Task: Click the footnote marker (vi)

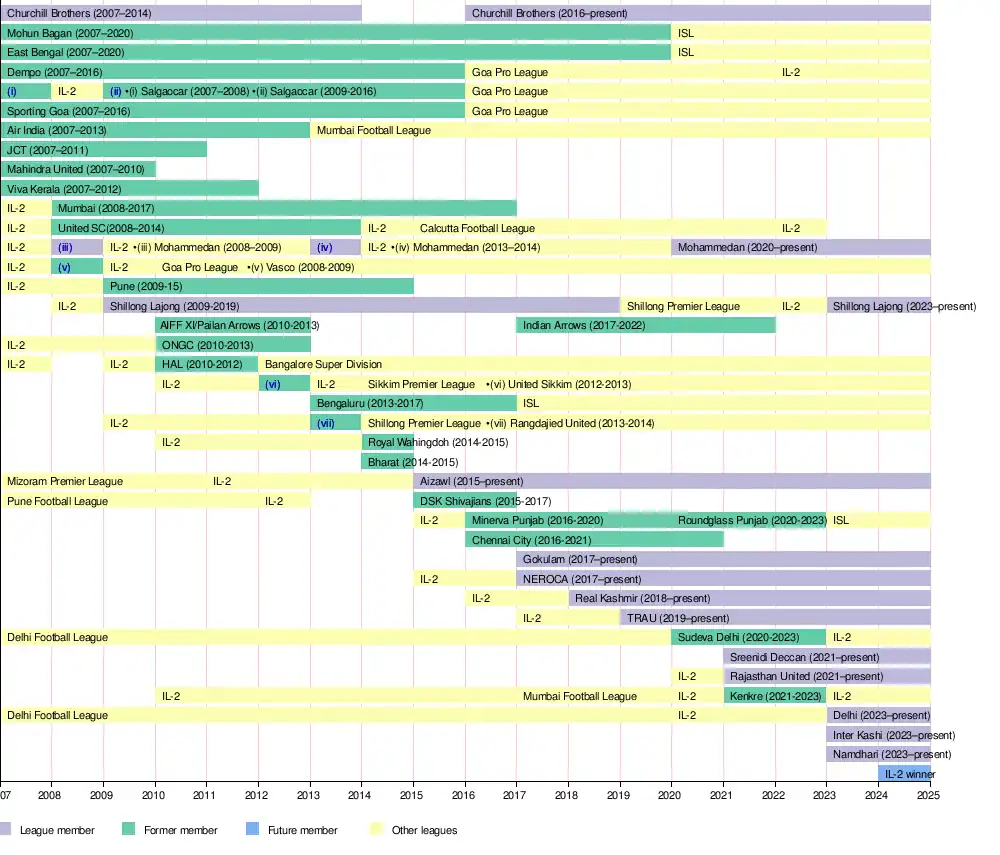Action: 273,384
